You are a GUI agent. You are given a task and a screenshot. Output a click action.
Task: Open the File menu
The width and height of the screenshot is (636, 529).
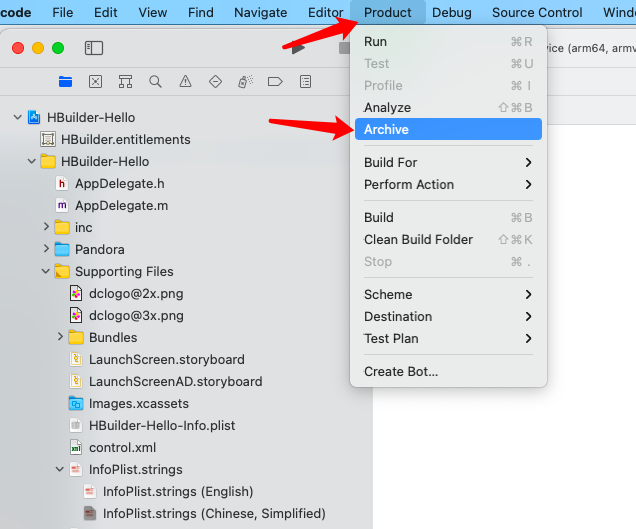[62, 13]
